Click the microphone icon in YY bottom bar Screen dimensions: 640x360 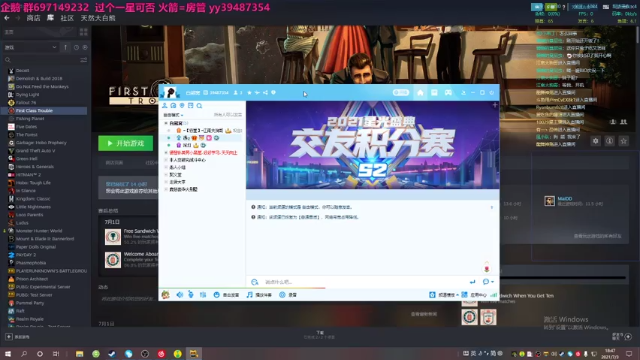coord(191,295)
